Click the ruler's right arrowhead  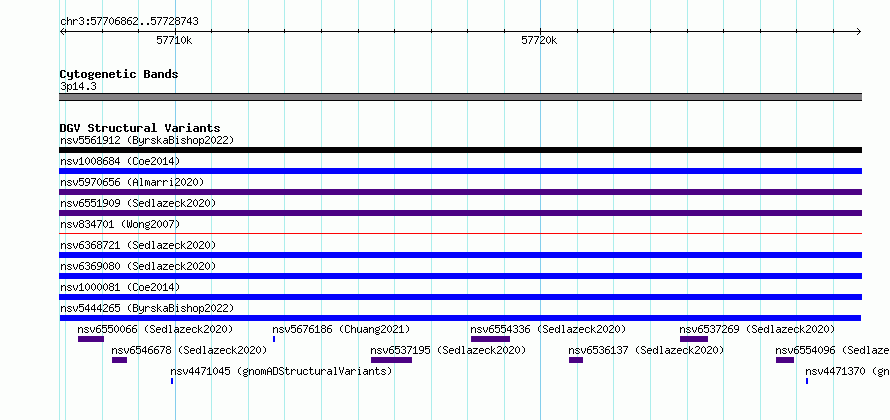tap(859, 32)
